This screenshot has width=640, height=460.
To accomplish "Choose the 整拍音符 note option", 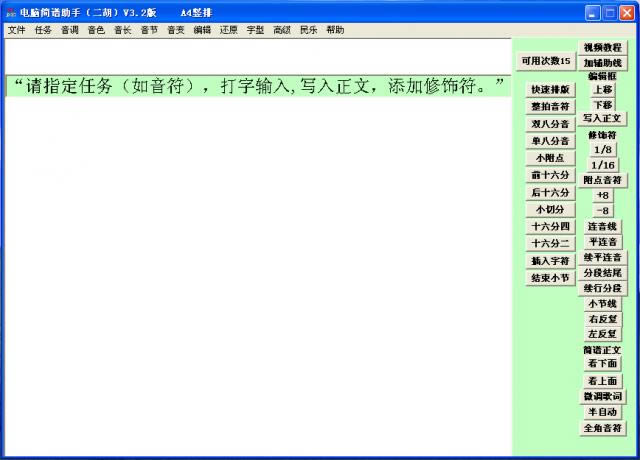I will coord(550,106).
